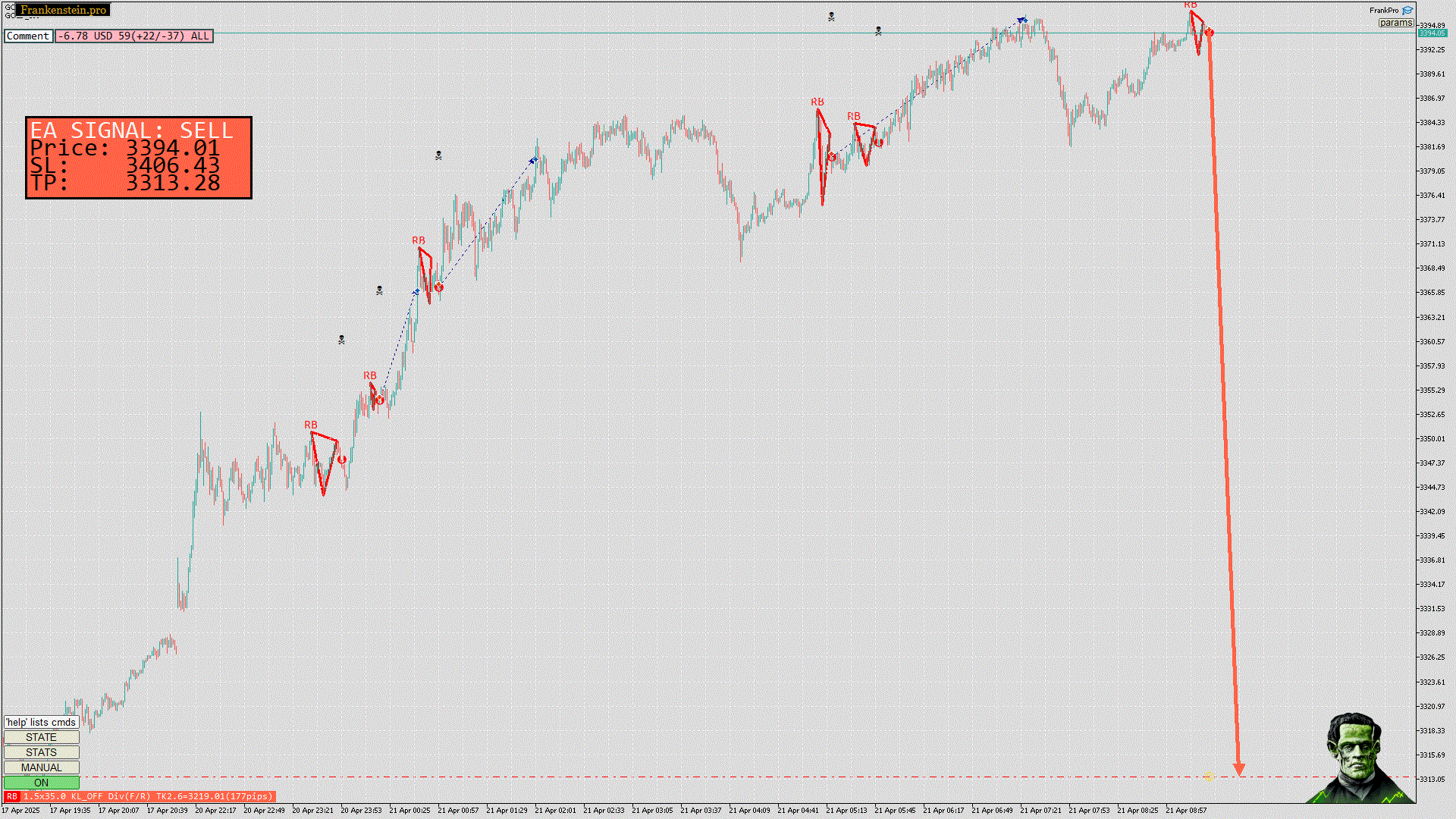Click the STATE button
The width and height of the screenshot is (1456, 819).
click(x=41, y=737)
